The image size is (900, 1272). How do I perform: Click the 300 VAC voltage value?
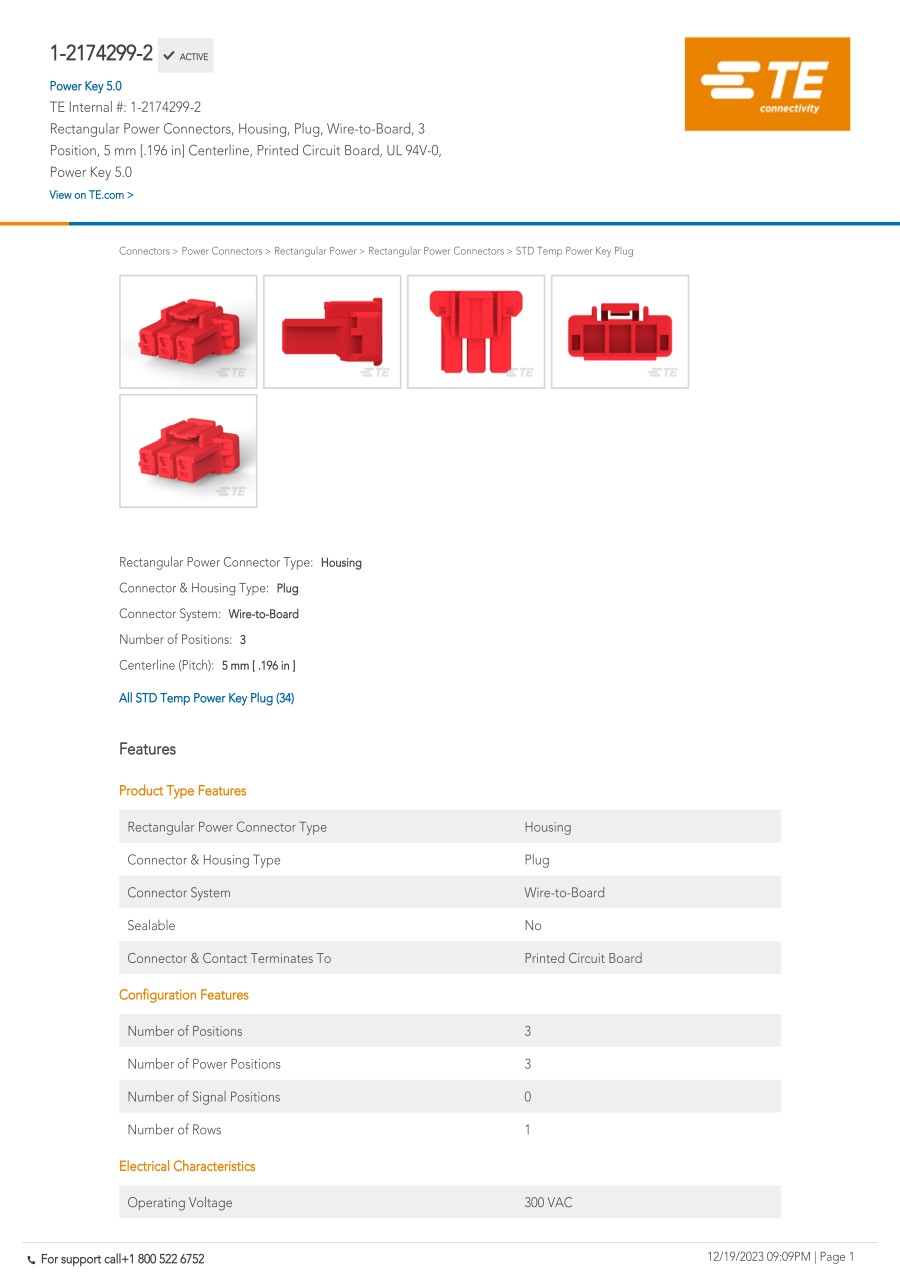(x=549, y=1203)
